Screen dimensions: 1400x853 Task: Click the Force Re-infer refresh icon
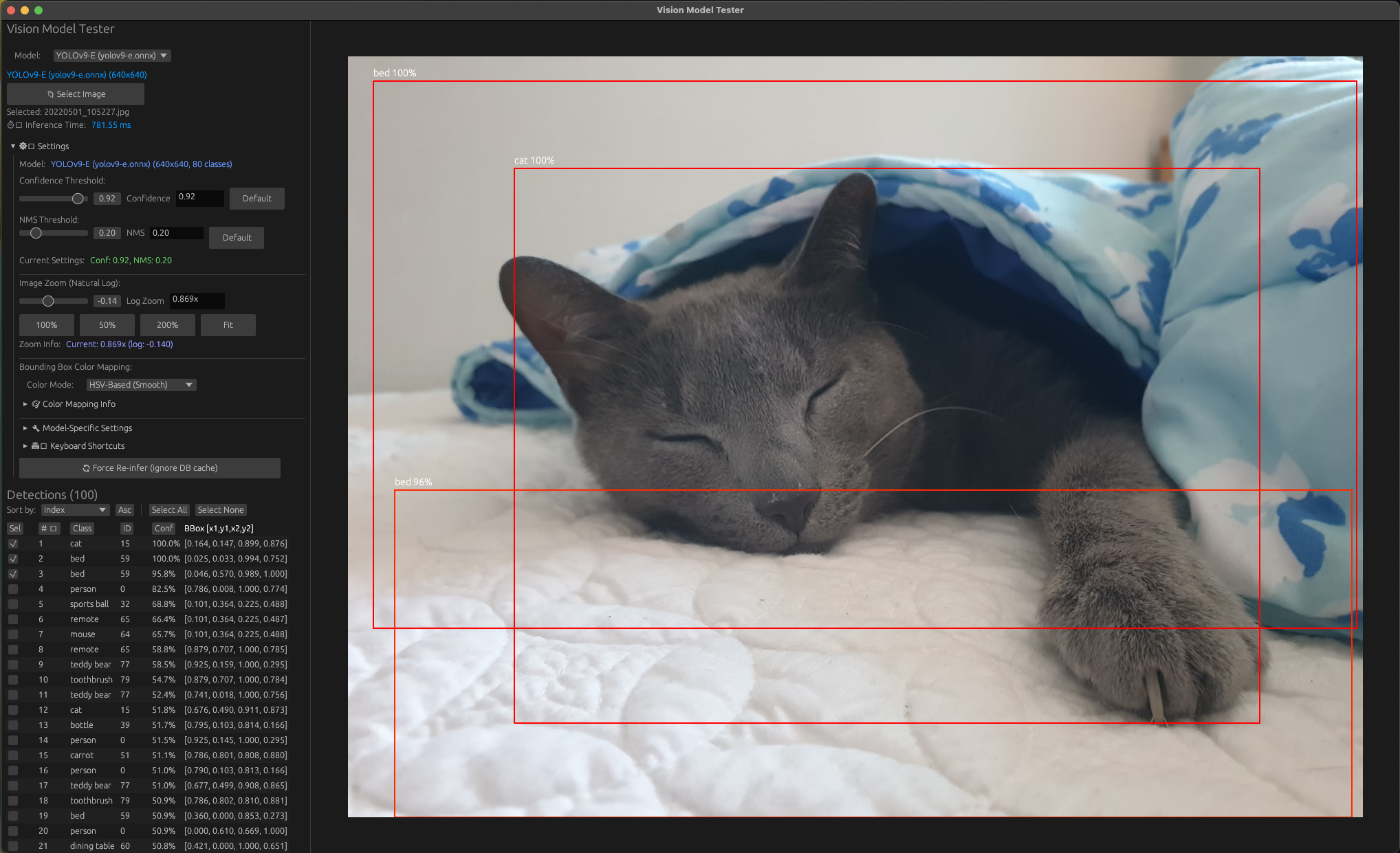(86, 468)
